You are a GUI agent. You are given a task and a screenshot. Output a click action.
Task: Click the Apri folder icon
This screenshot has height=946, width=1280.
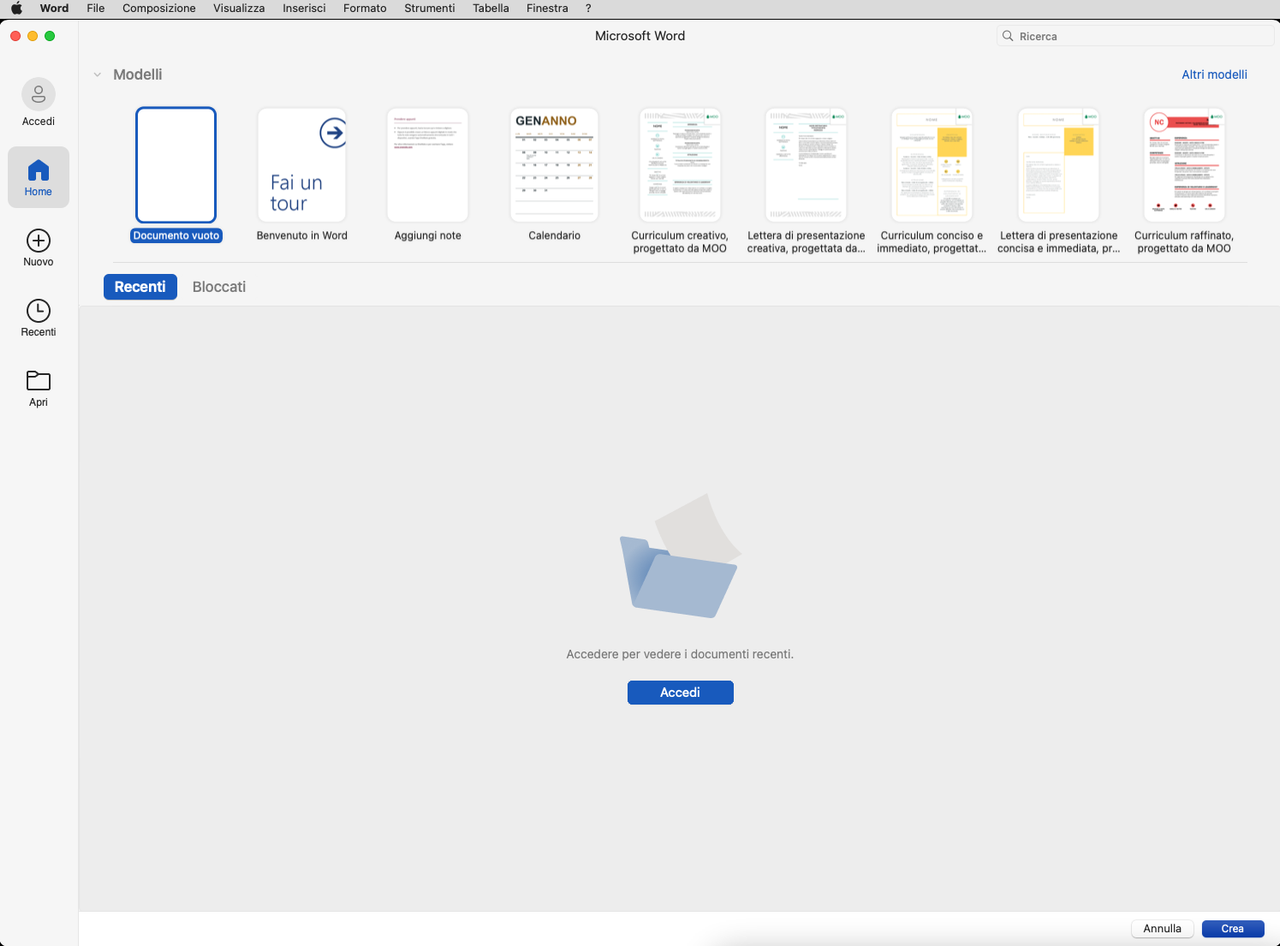coord(38,380)
